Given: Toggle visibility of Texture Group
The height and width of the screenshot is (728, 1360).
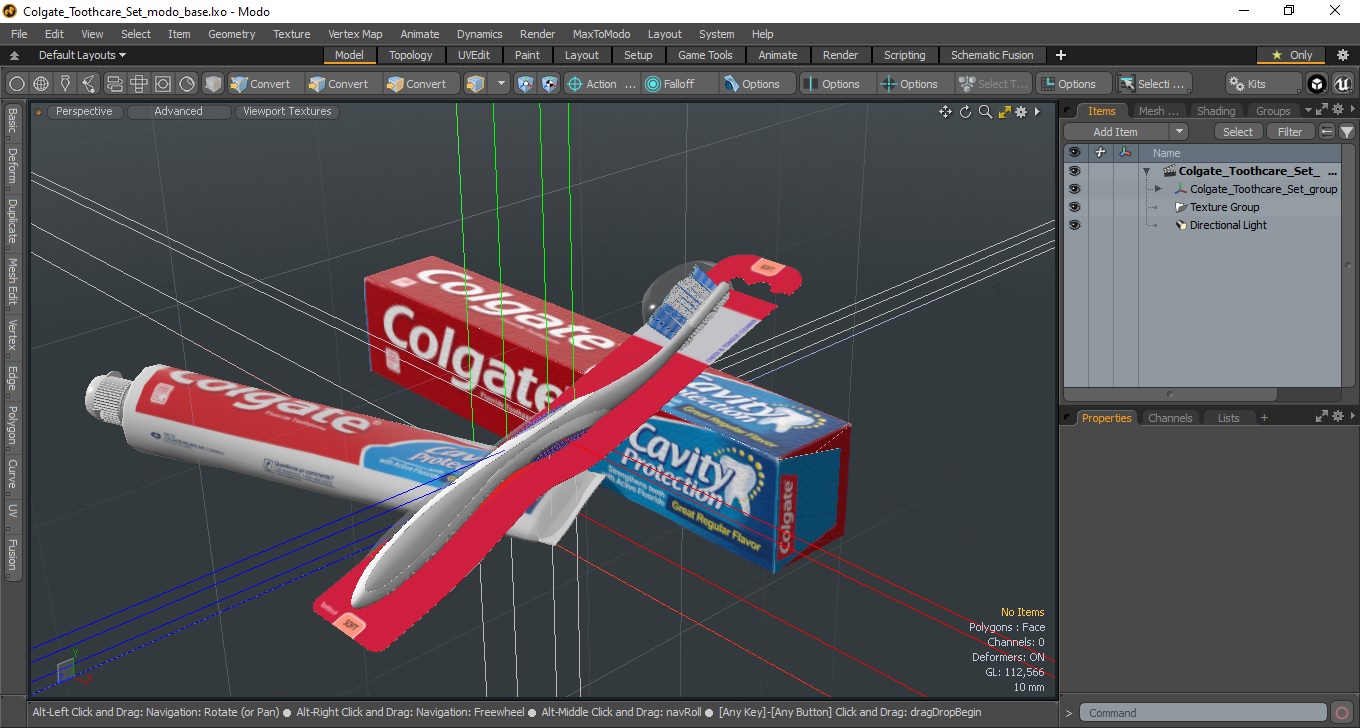Looking at the screenshot, I should (x=1074, y=207).
